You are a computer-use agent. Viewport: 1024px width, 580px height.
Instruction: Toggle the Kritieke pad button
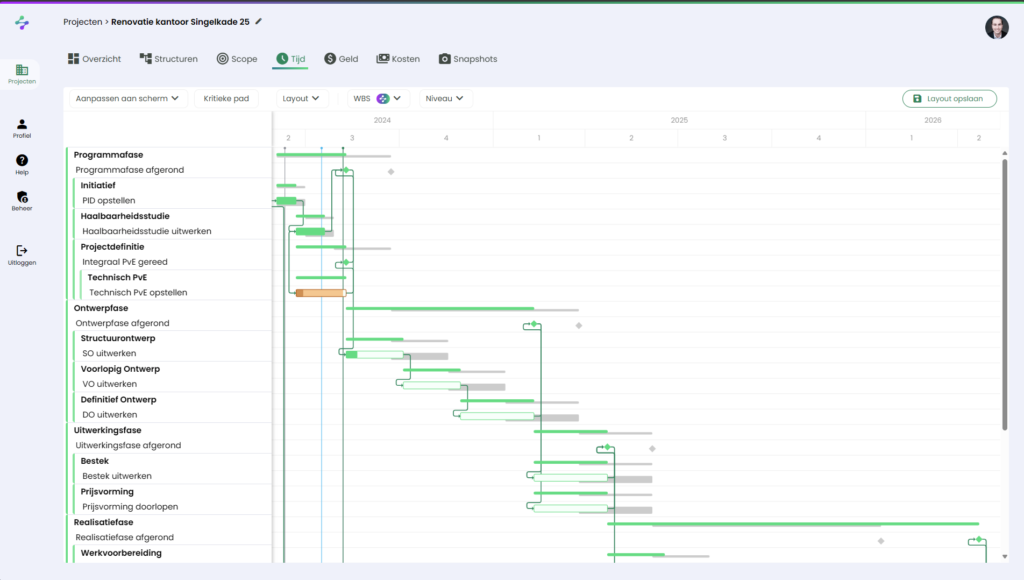pyautogui.click(x=227, y=98)
